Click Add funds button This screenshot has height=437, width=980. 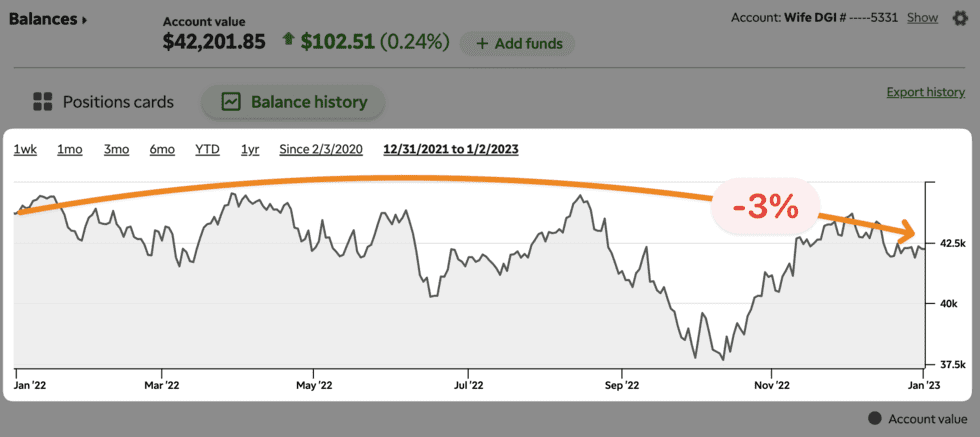point(518,44)
